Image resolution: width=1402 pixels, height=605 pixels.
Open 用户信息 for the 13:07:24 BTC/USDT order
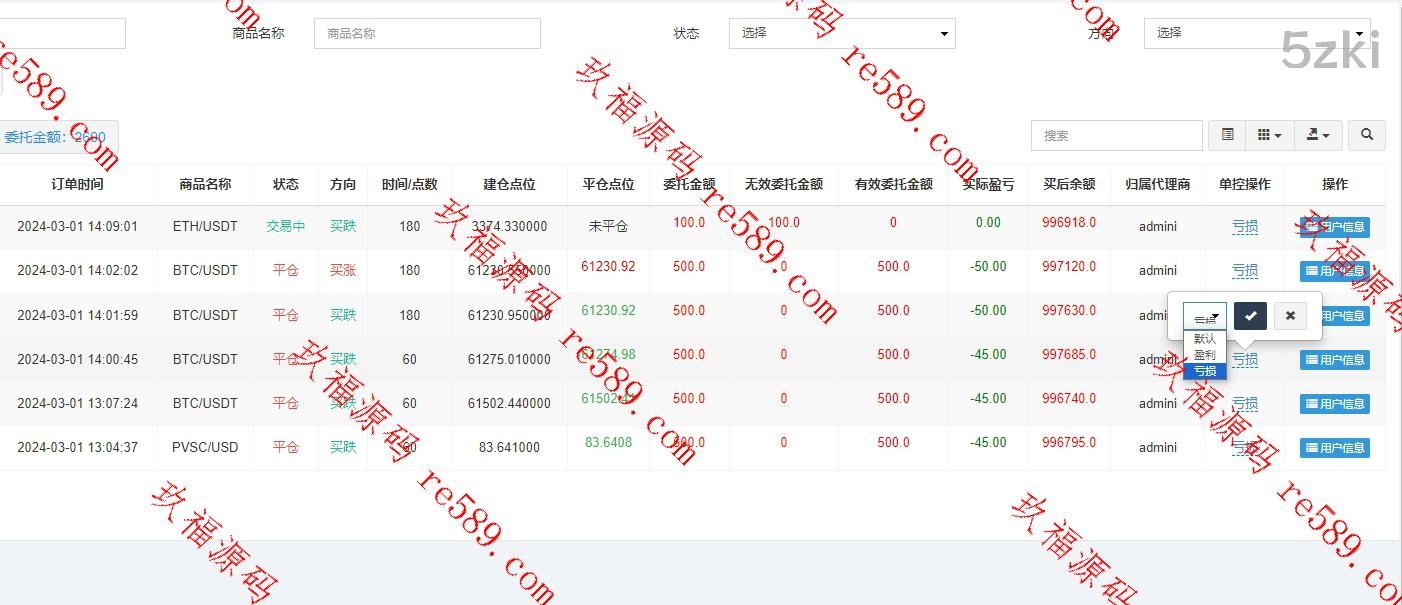coord(1334,404)
